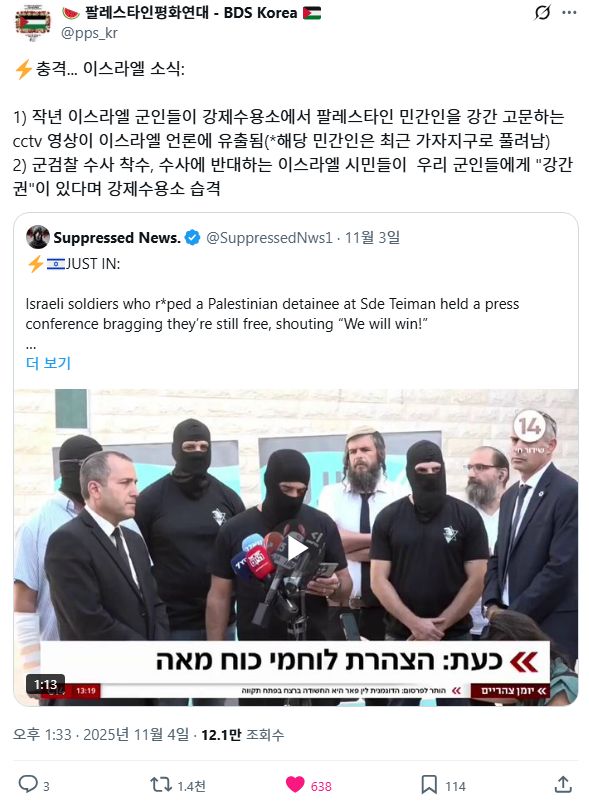Click the share upload icon

coord(563,784)
